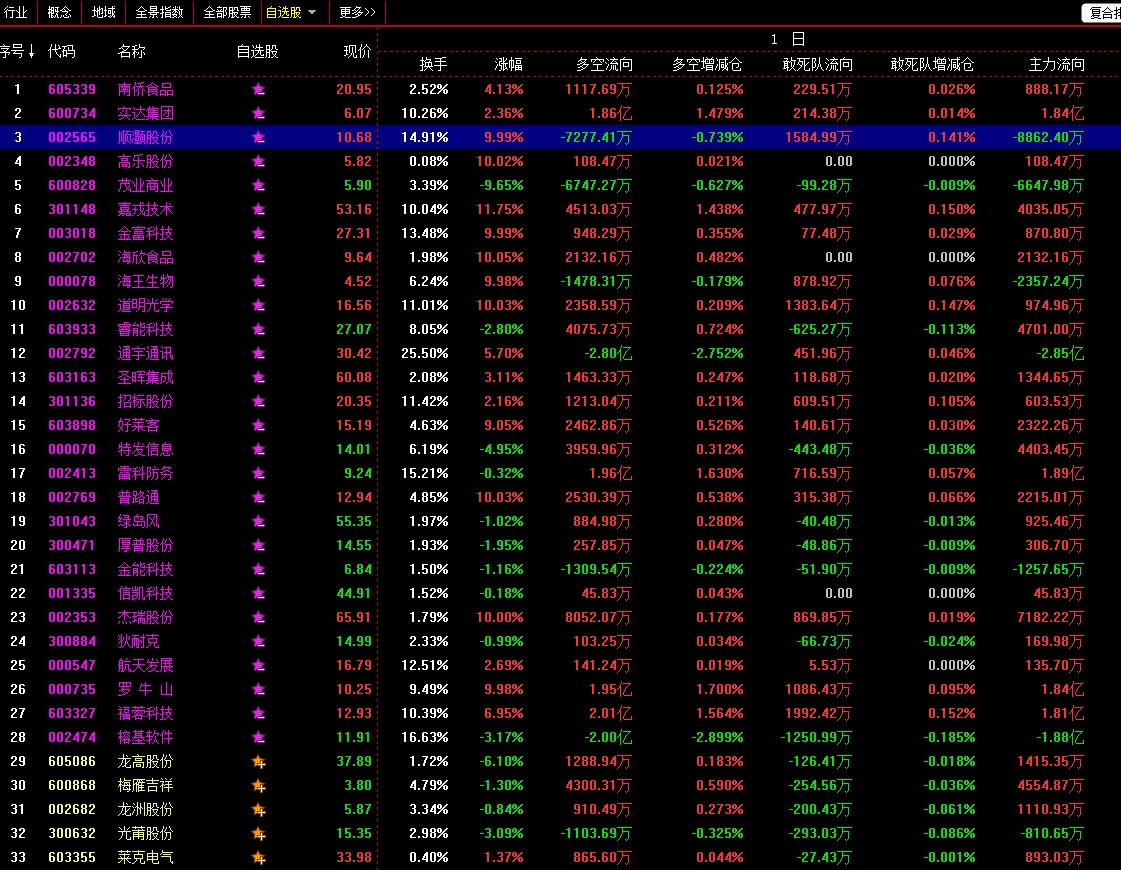
Task: Toggle watchlist star for 茂业商业
Action: (x=258, y=186)
